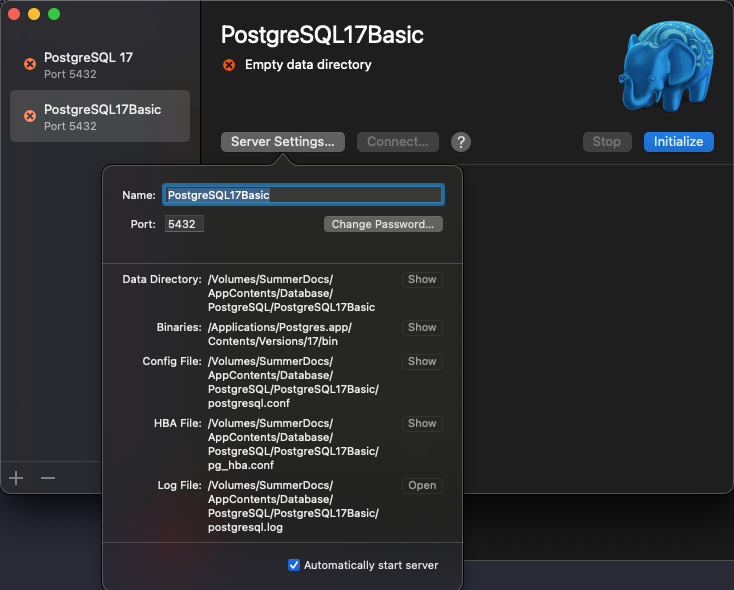Toggle Automatically start server checkbox
Screen dimensions: 734x590
294,565
